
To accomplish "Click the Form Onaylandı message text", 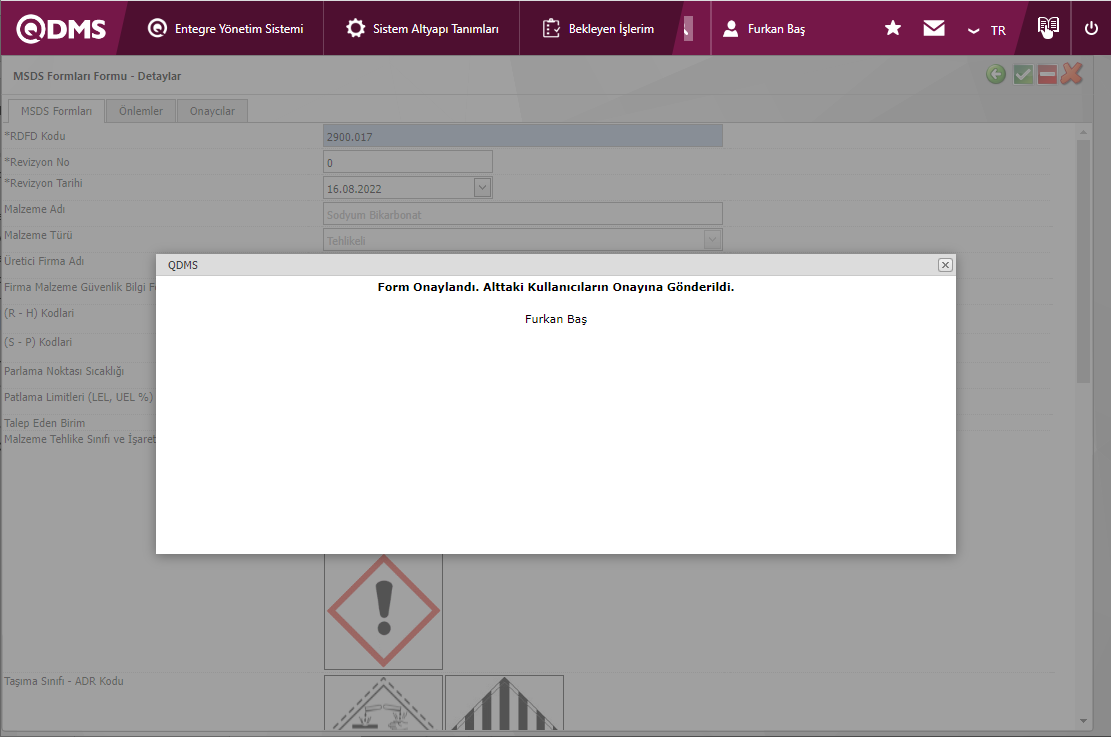I will 556,287.
